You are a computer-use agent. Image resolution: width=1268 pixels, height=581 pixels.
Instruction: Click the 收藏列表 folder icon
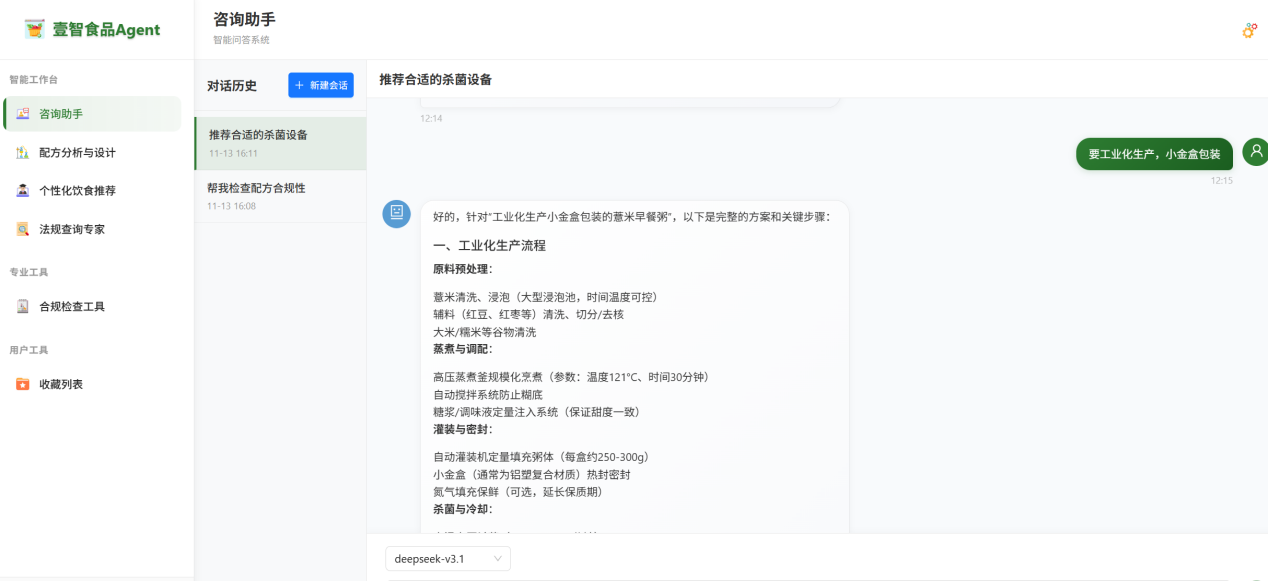coord(23,384)
